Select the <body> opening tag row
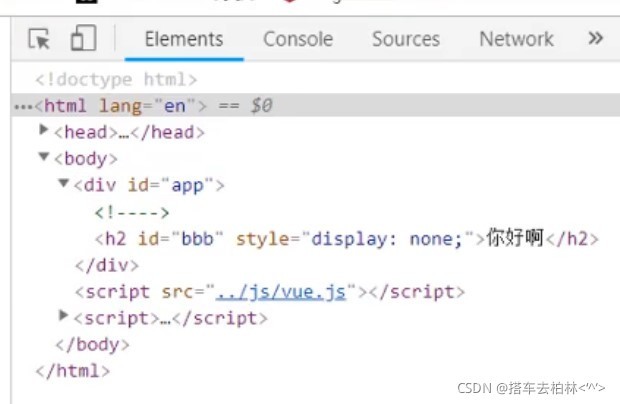Image resolution: width=620 pixels, height=404 pixels. (86, 159)
